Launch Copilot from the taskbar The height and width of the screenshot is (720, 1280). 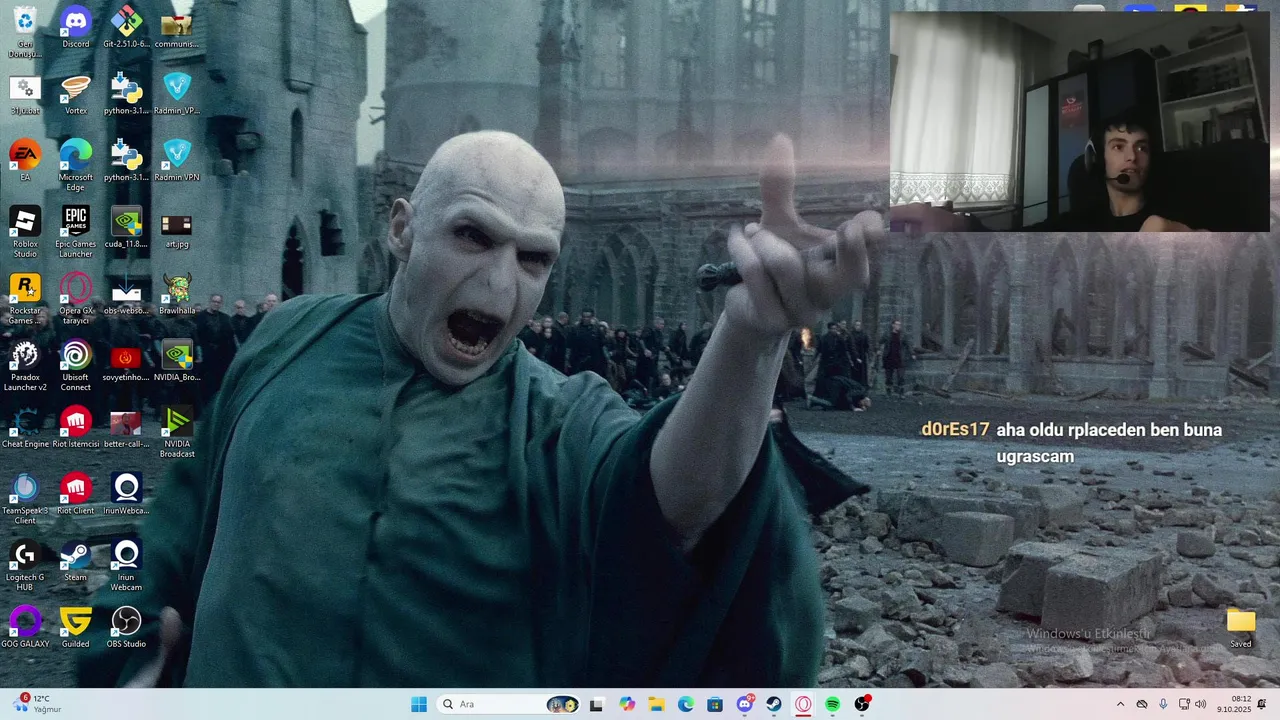tap(627, 704)
